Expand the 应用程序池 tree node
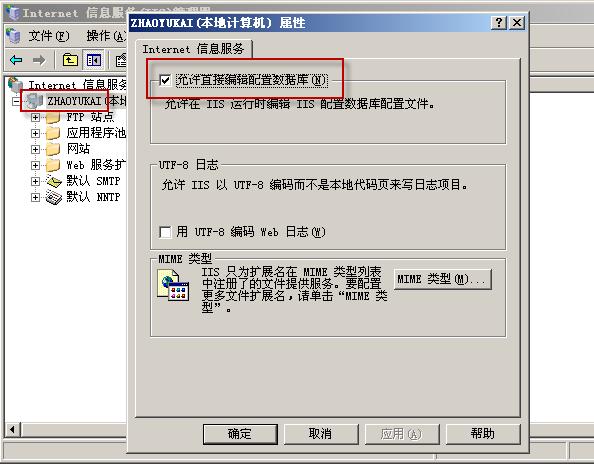594x464 pixels. point(35,133)
